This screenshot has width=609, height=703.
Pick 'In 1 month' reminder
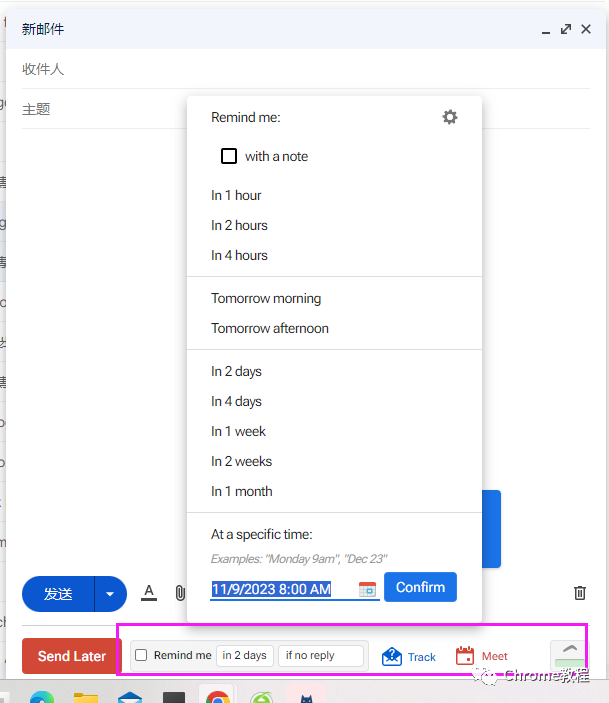click(x=241, y=491)
